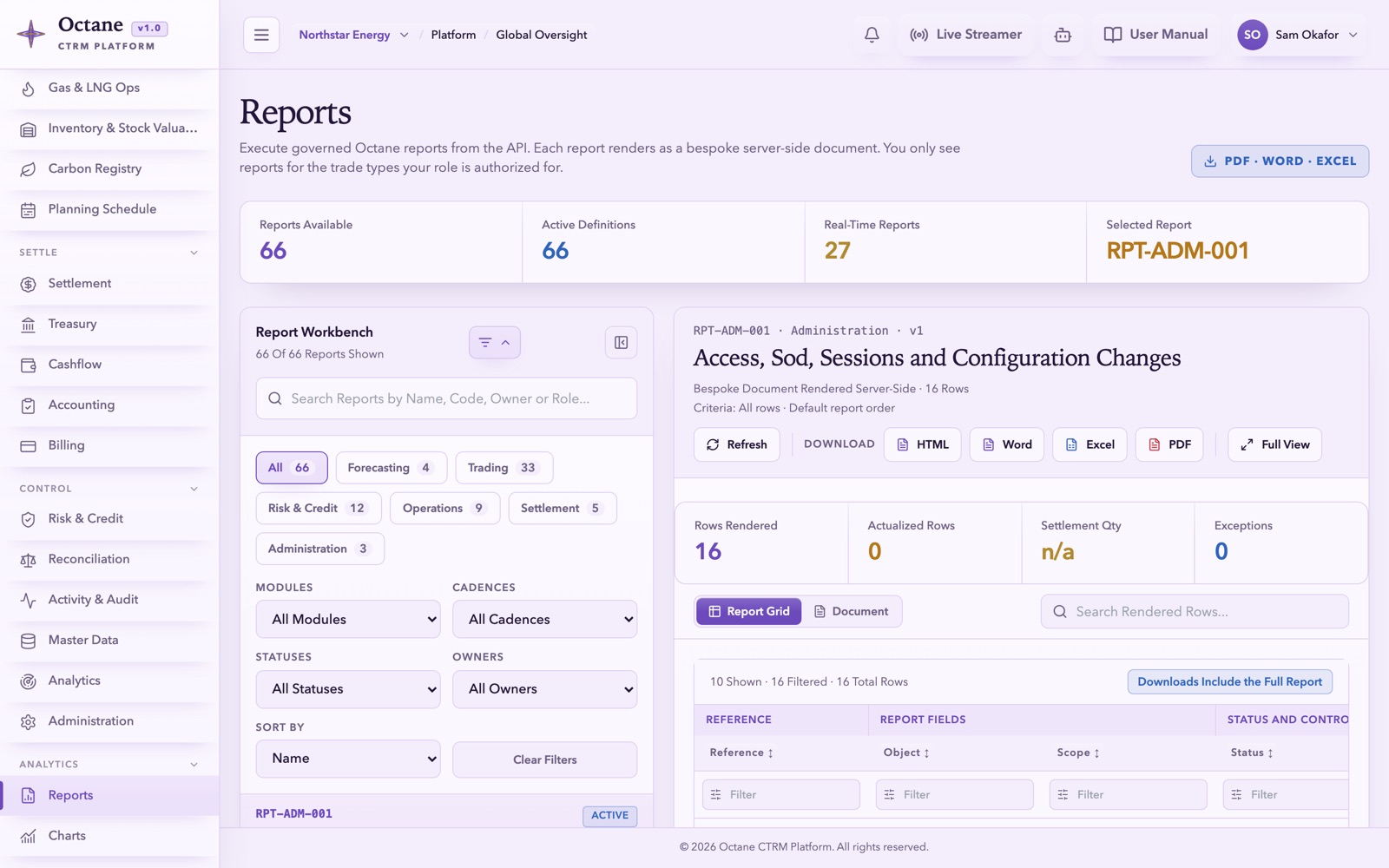The image size is (1389, 868).
Task: Open the hamburger menu toggle
Action: pyautogui.click(x=261, y=35)
